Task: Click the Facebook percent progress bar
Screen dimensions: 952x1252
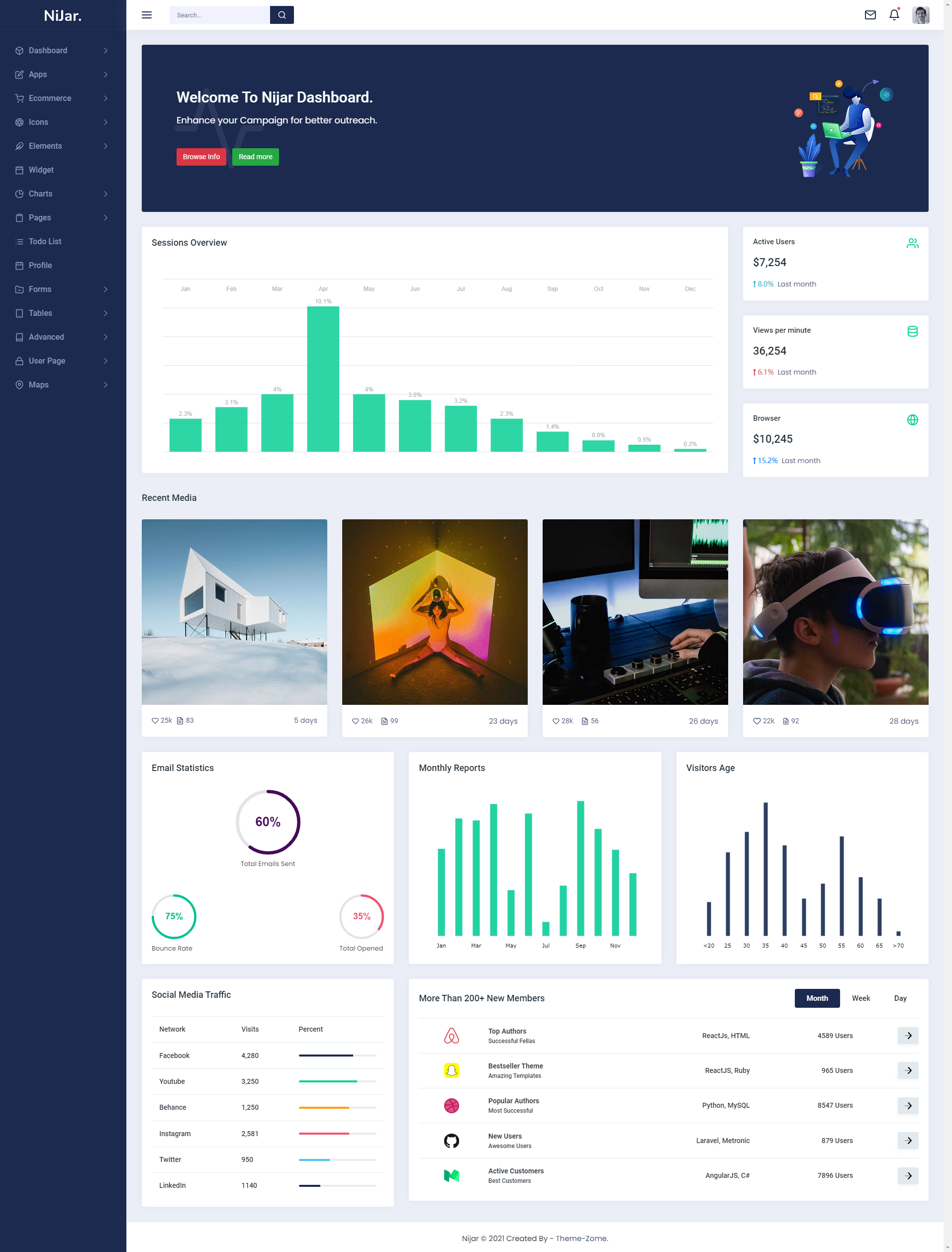Action: pyautogui.click(x=337, y=1056)
